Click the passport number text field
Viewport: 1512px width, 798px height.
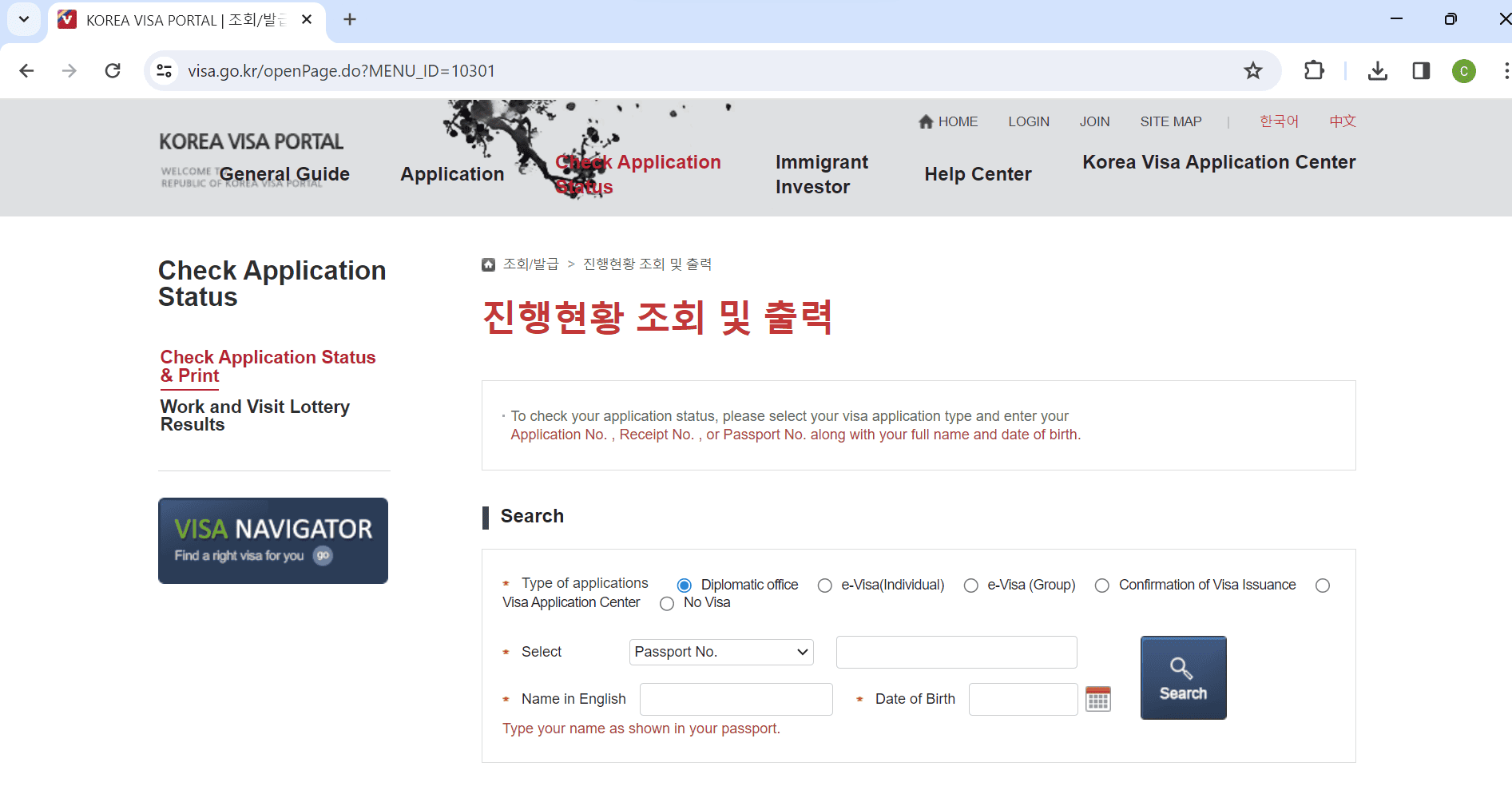(x=956, y=652)
